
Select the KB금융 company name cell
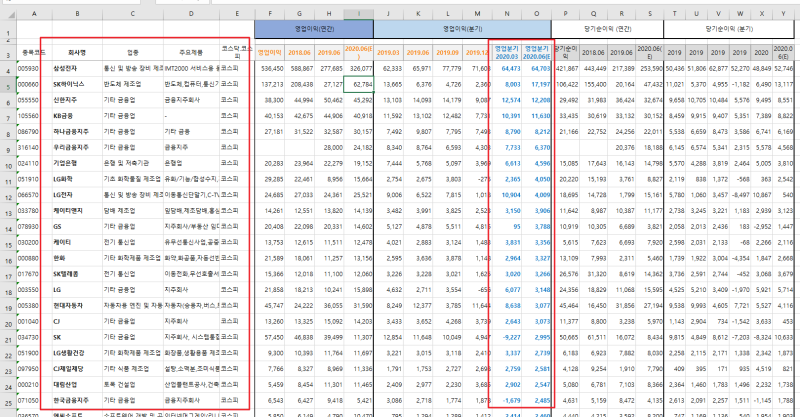click(77, 116)
